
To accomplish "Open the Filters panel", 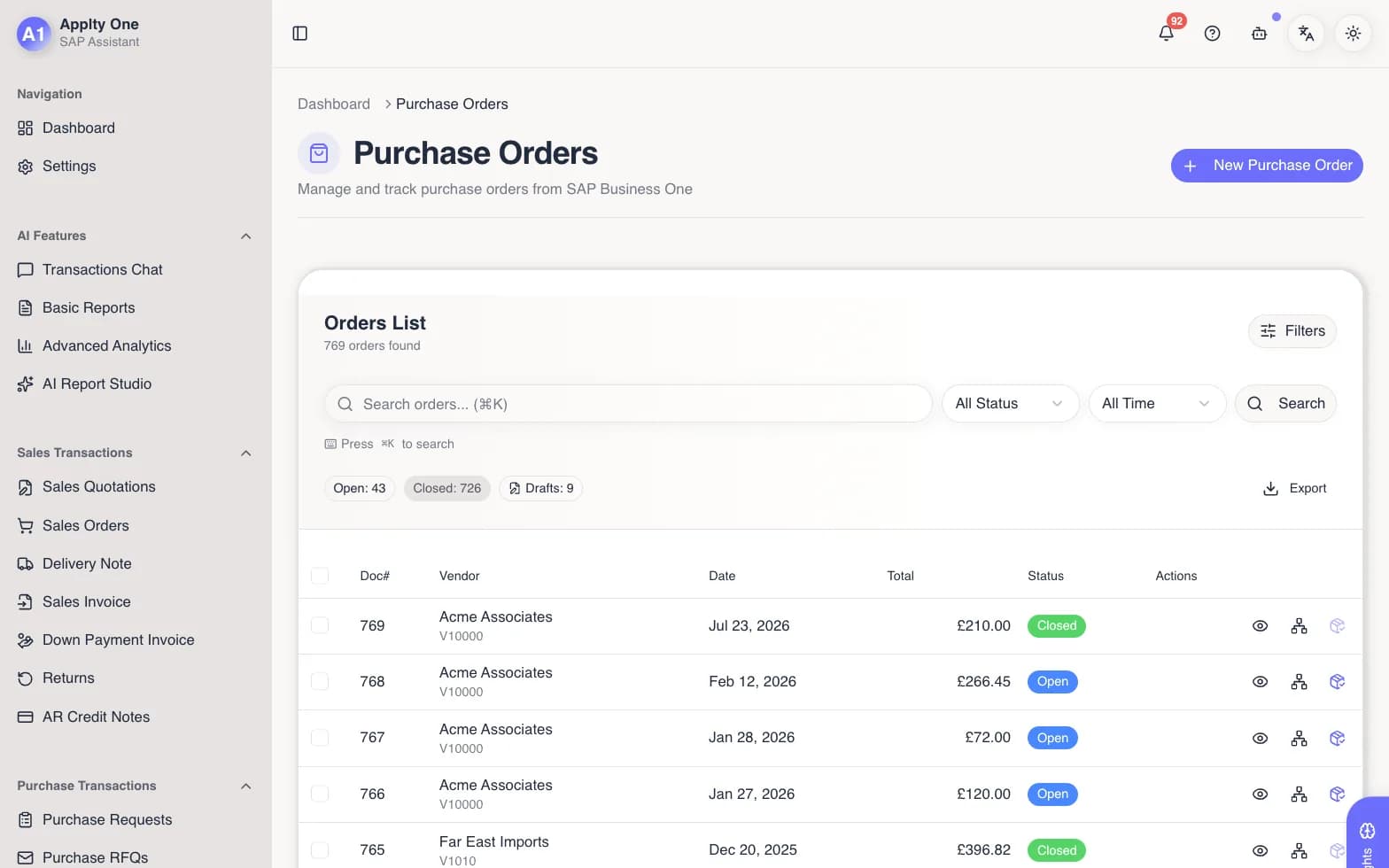I will click(1292, 331).
